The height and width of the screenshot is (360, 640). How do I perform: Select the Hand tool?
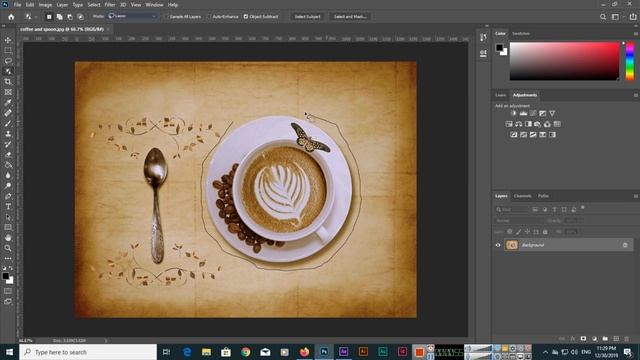pos(8,238)
